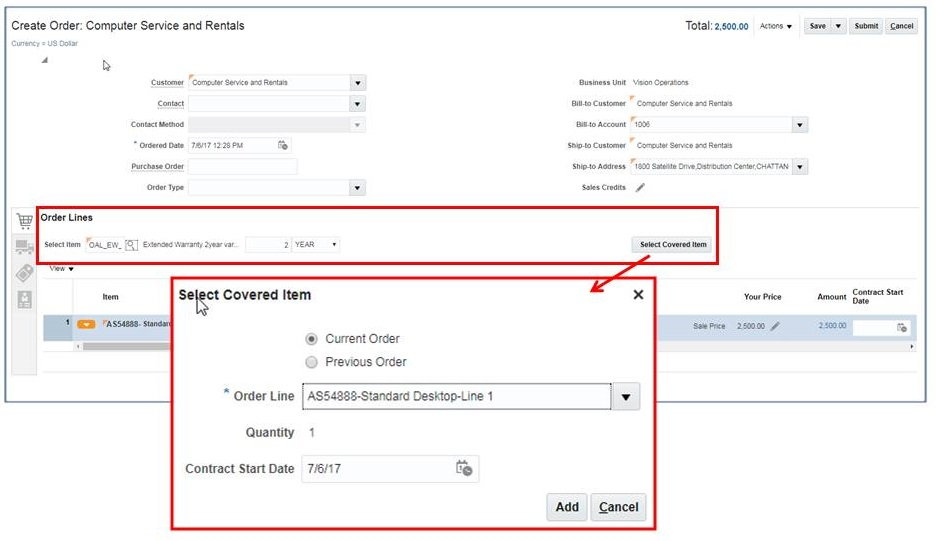The height and width of the screenshot is (541, 936).
Task: Click the pricing tag icon in sidebar
Action: [25, 273]
